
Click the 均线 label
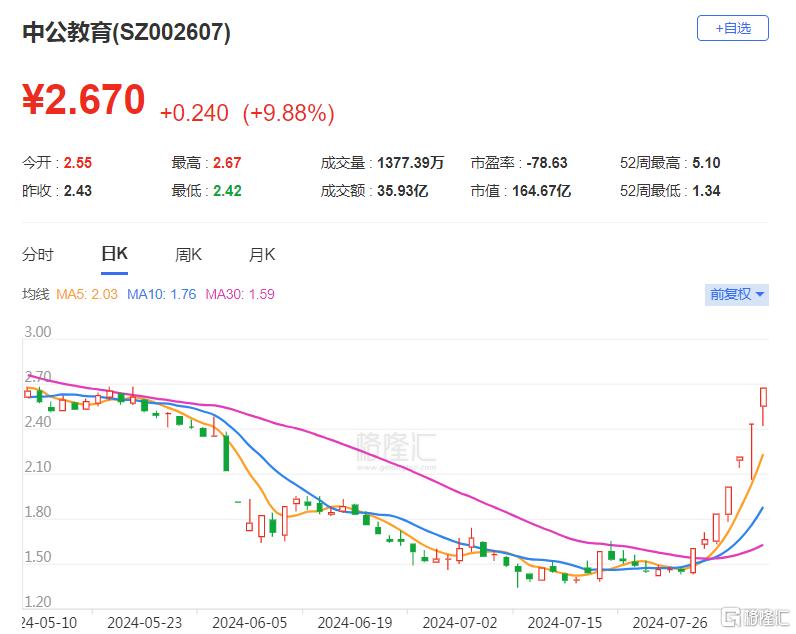(36, 294)
